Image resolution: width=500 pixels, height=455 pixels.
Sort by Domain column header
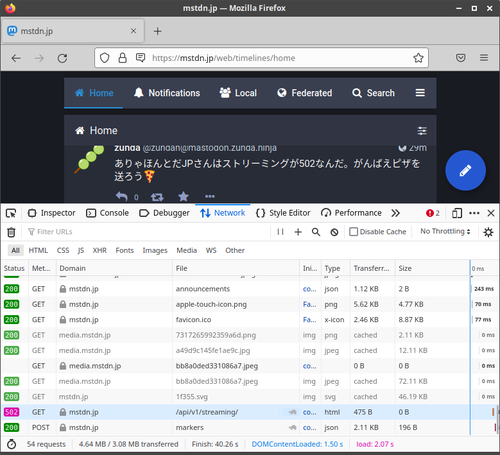pos(114,268)
